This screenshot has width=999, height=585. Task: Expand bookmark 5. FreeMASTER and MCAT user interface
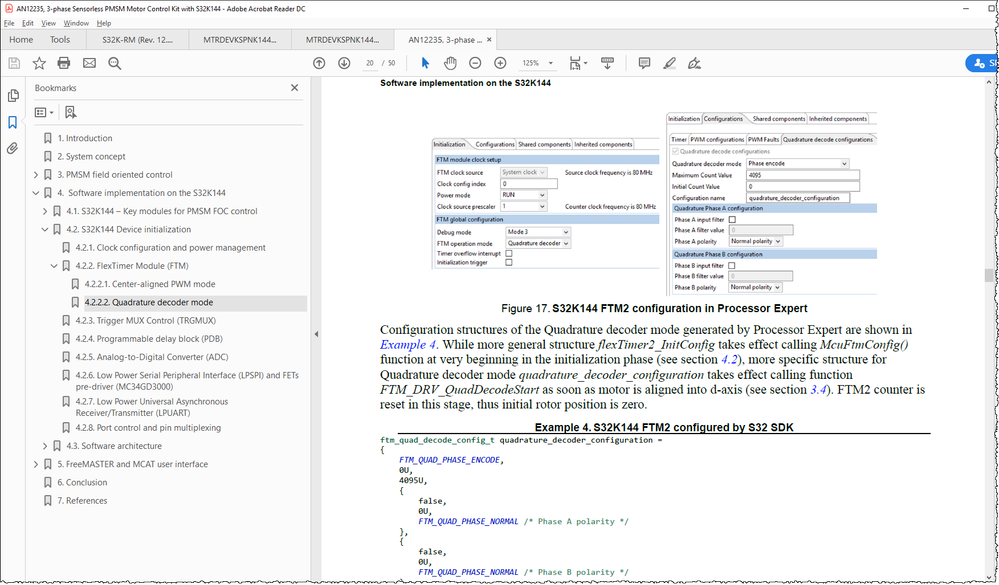coord(36,465)
